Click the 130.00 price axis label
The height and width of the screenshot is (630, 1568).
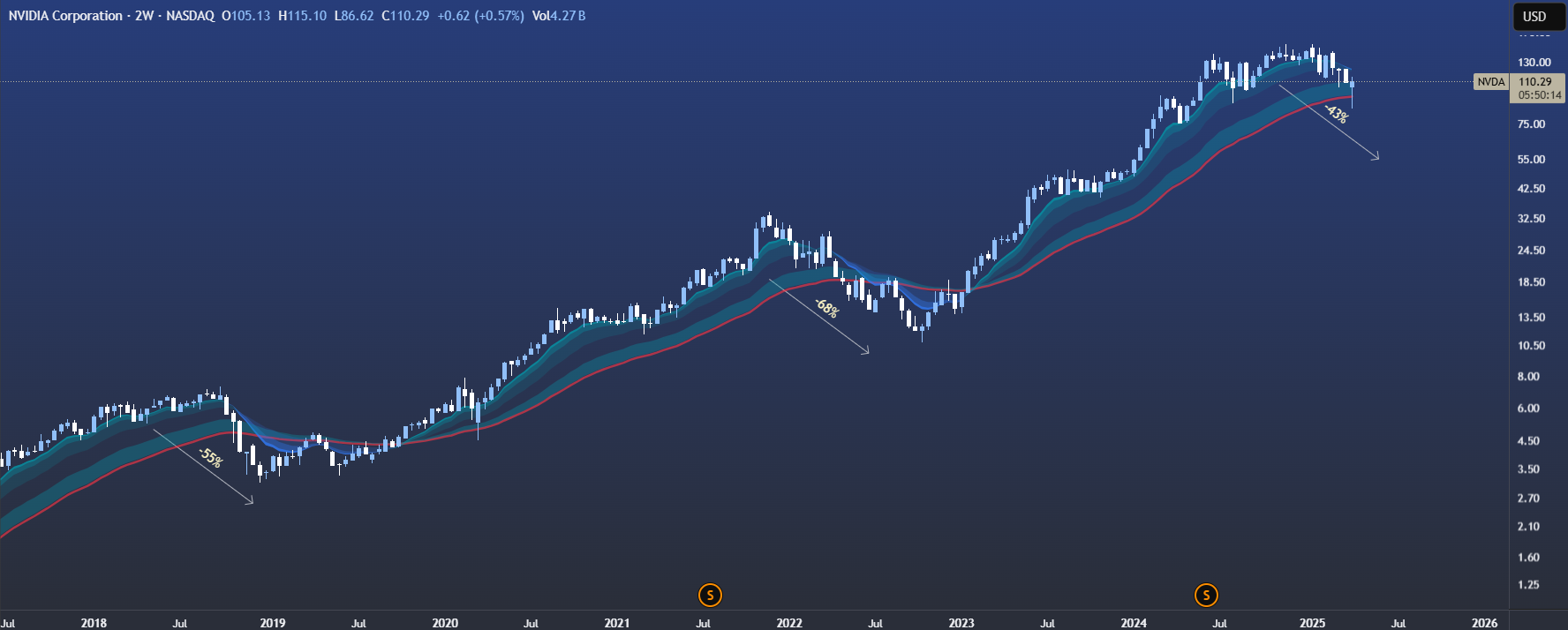pos(1534,63)
